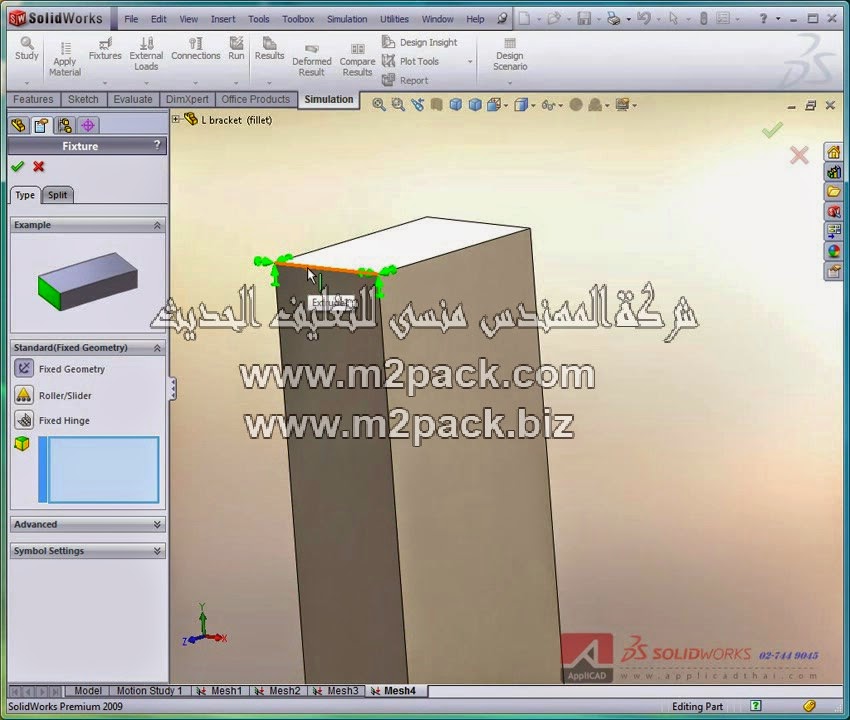Open DimXpertManager tab icon
The image size is (850, 720).
tap(88, 126)
